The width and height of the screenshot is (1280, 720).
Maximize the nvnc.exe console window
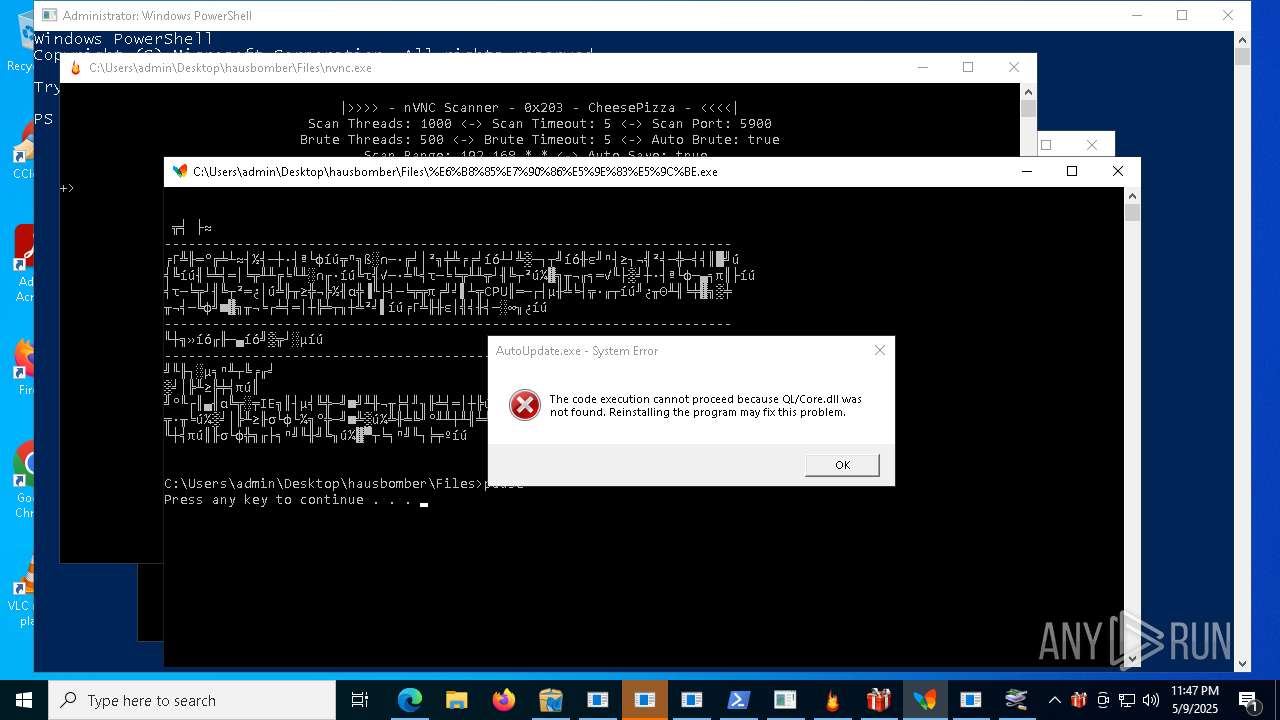967,67
